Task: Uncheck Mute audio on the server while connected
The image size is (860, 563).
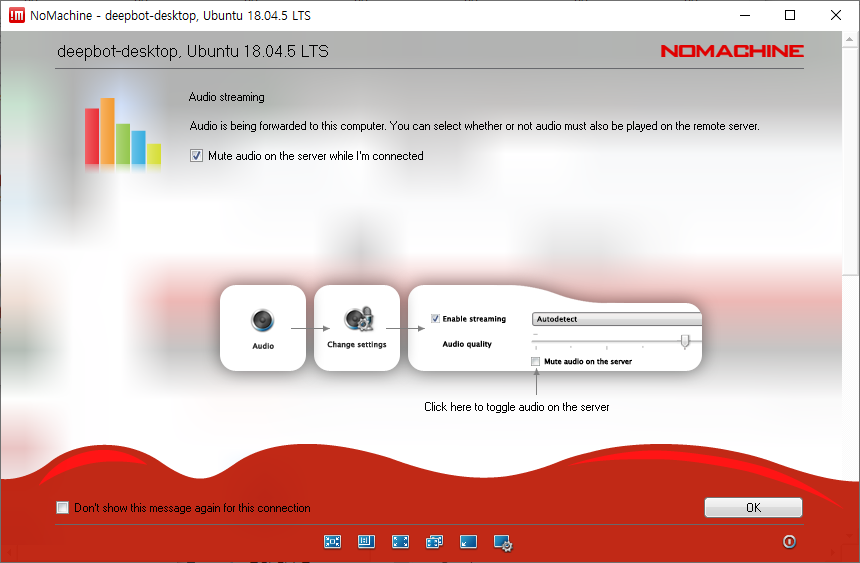Action: (196, 156)
